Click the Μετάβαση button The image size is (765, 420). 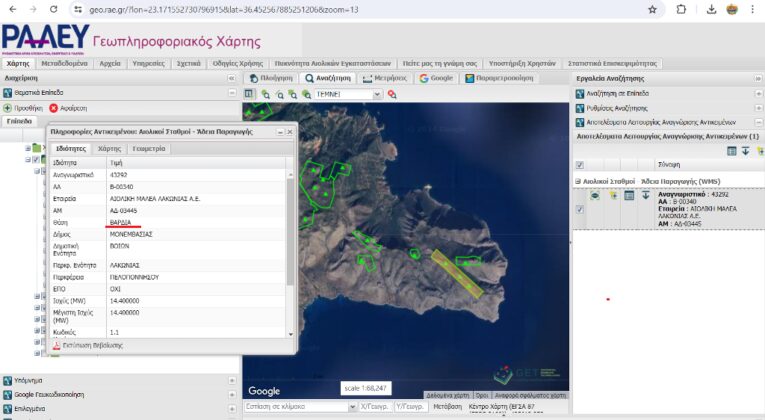(x=447, y=406)
